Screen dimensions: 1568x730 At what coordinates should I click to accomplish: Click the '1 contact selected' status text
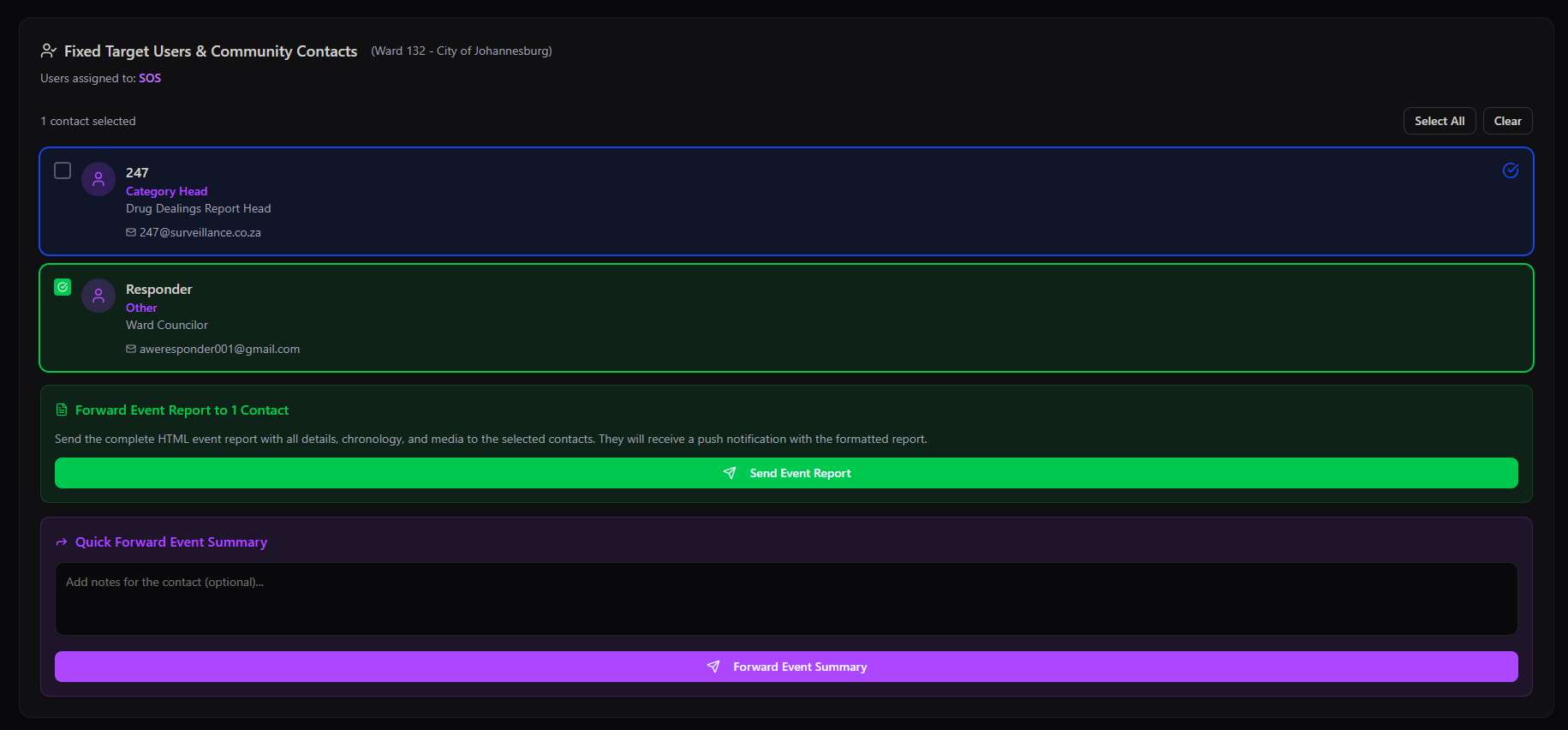coord(88,121)
